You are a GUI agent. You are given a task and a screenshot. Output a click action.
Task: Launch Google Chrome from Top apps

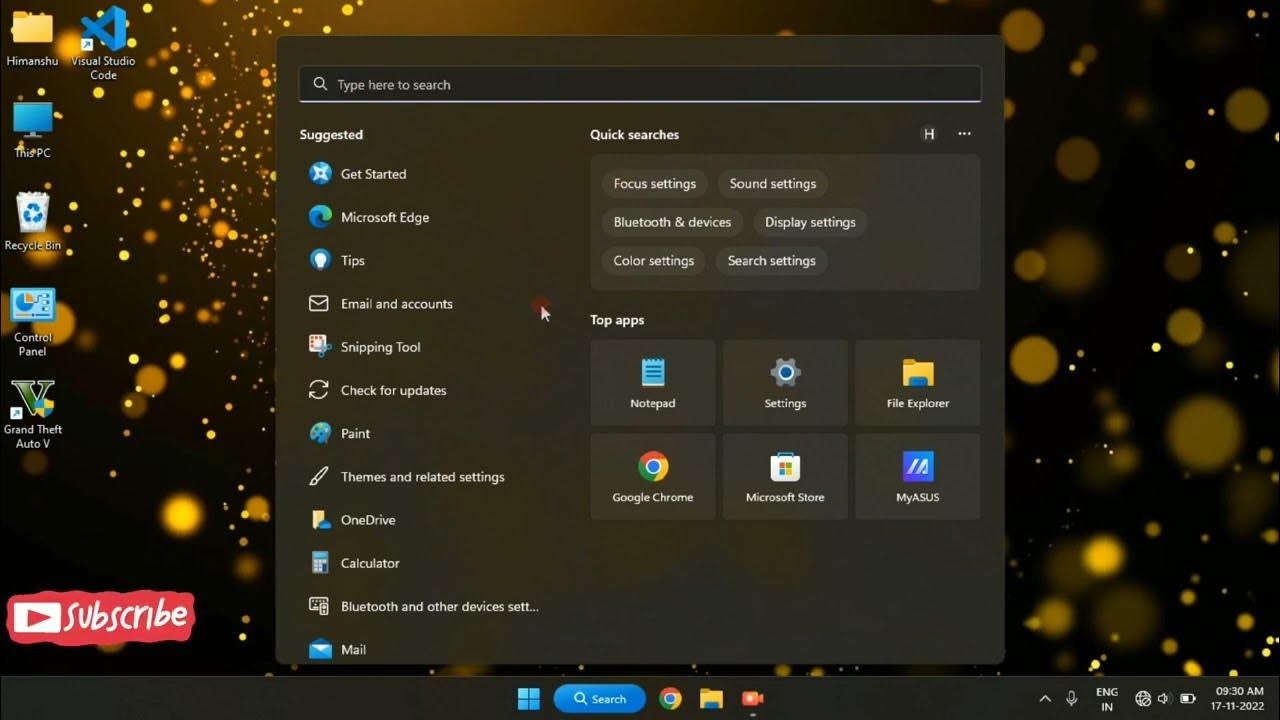click(x=653, y=477)
